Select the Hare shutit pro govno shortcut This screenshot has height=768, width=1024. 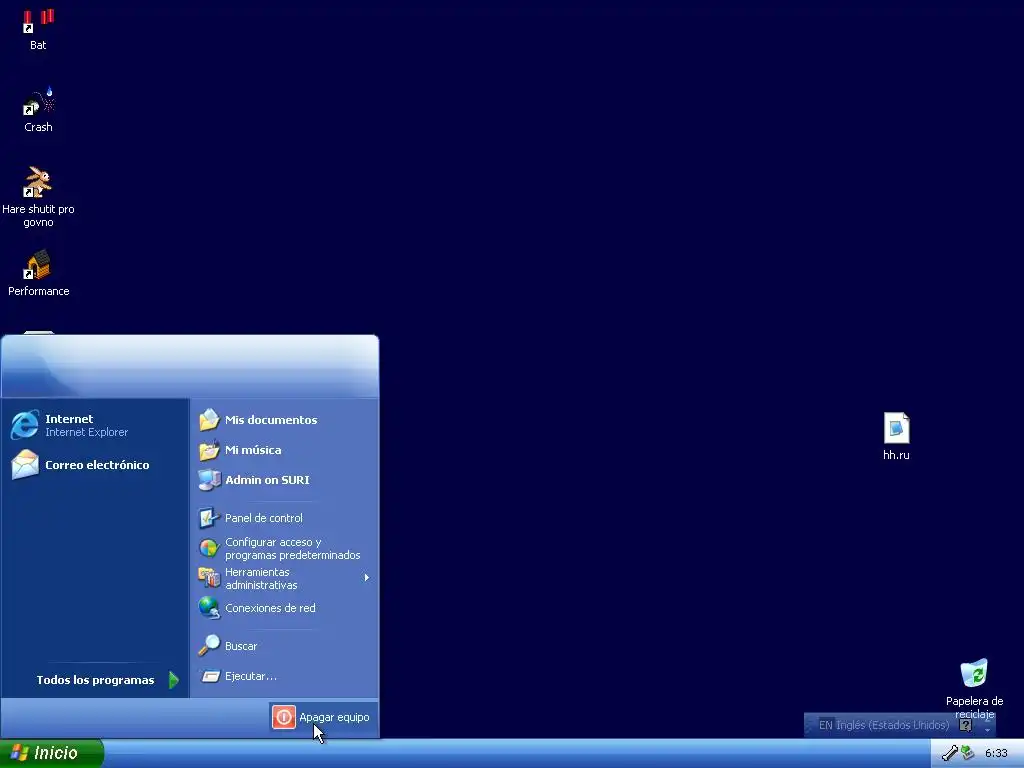[38, 197]
